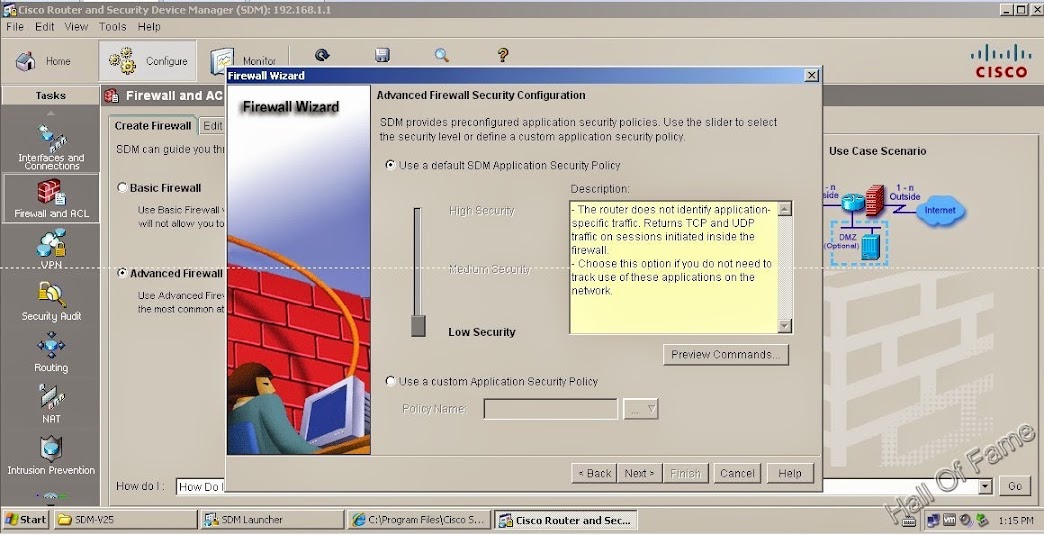The width and height of the screenshot is (1044, 535).
Task: Click the Windows Start button
Action: pos(25,520)
